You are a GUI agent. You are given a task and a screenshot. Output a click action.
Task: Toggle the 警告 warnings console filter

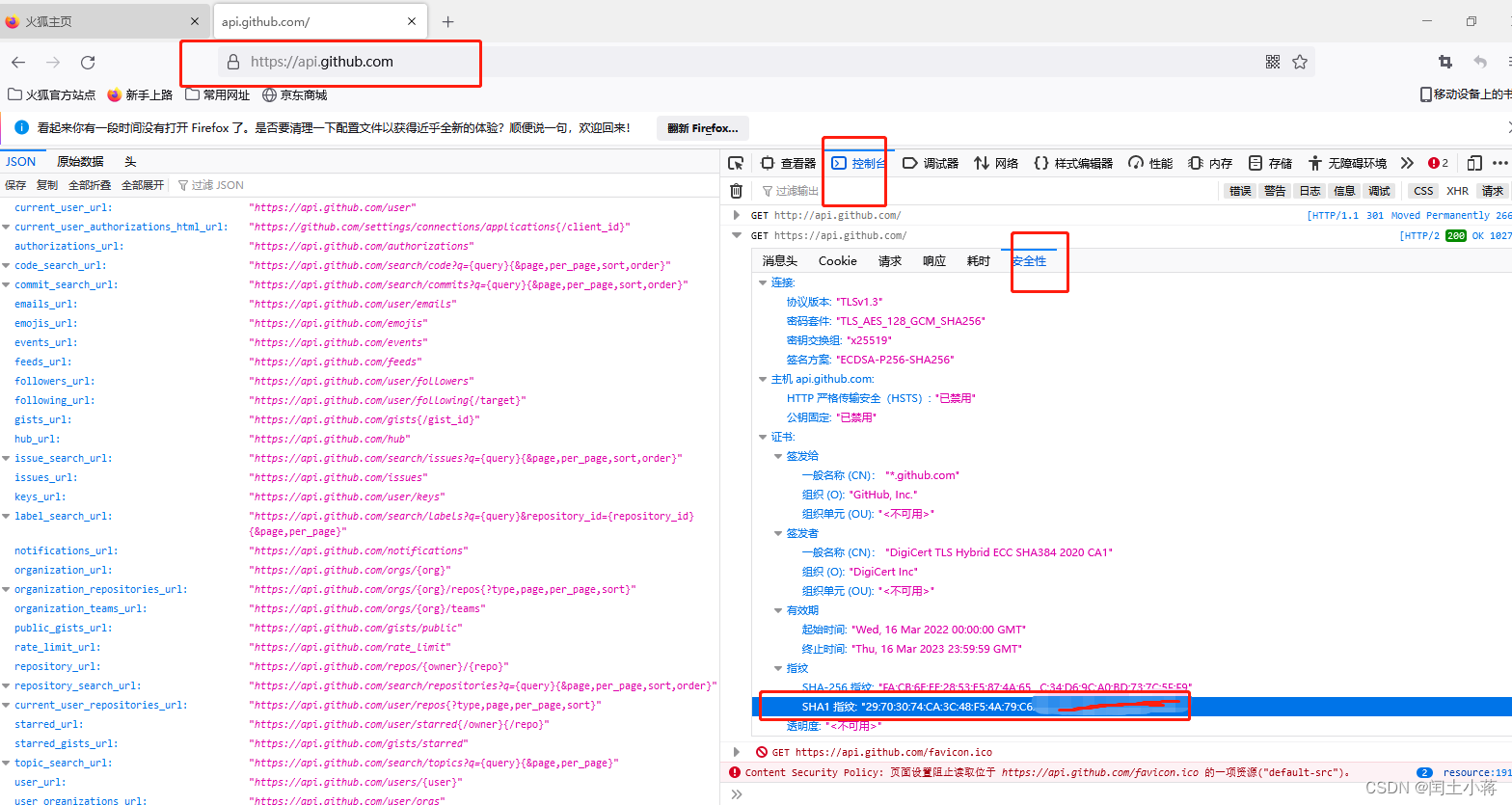coord(1275,191)
